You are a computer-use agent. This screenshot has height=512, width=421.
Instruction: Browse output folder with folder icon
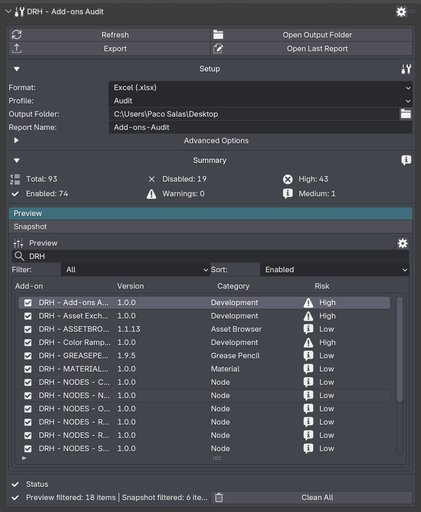(x=406, y=114)
